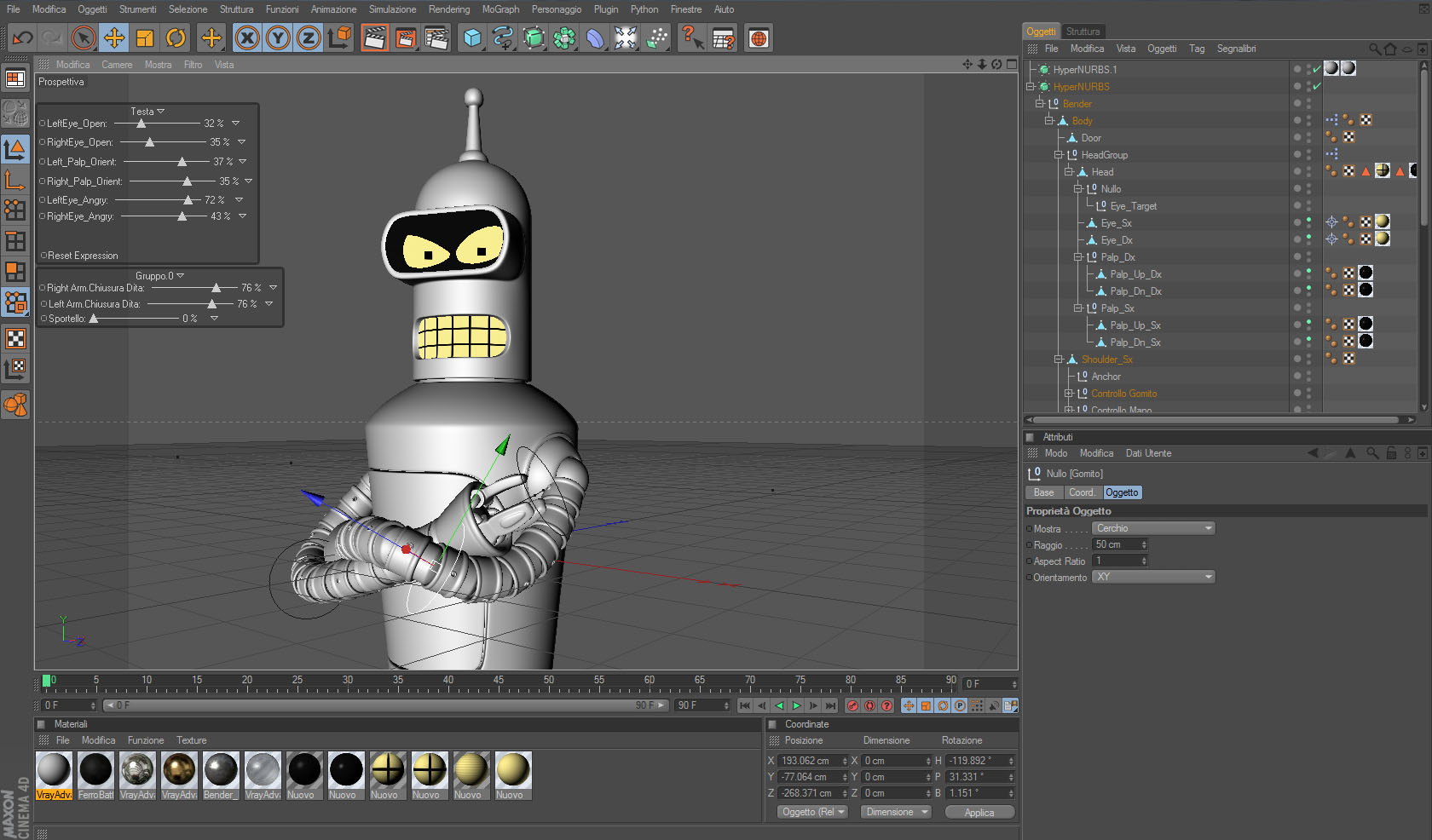Open Segnalibri menu in Object Manager

(x=1236, y=49)
